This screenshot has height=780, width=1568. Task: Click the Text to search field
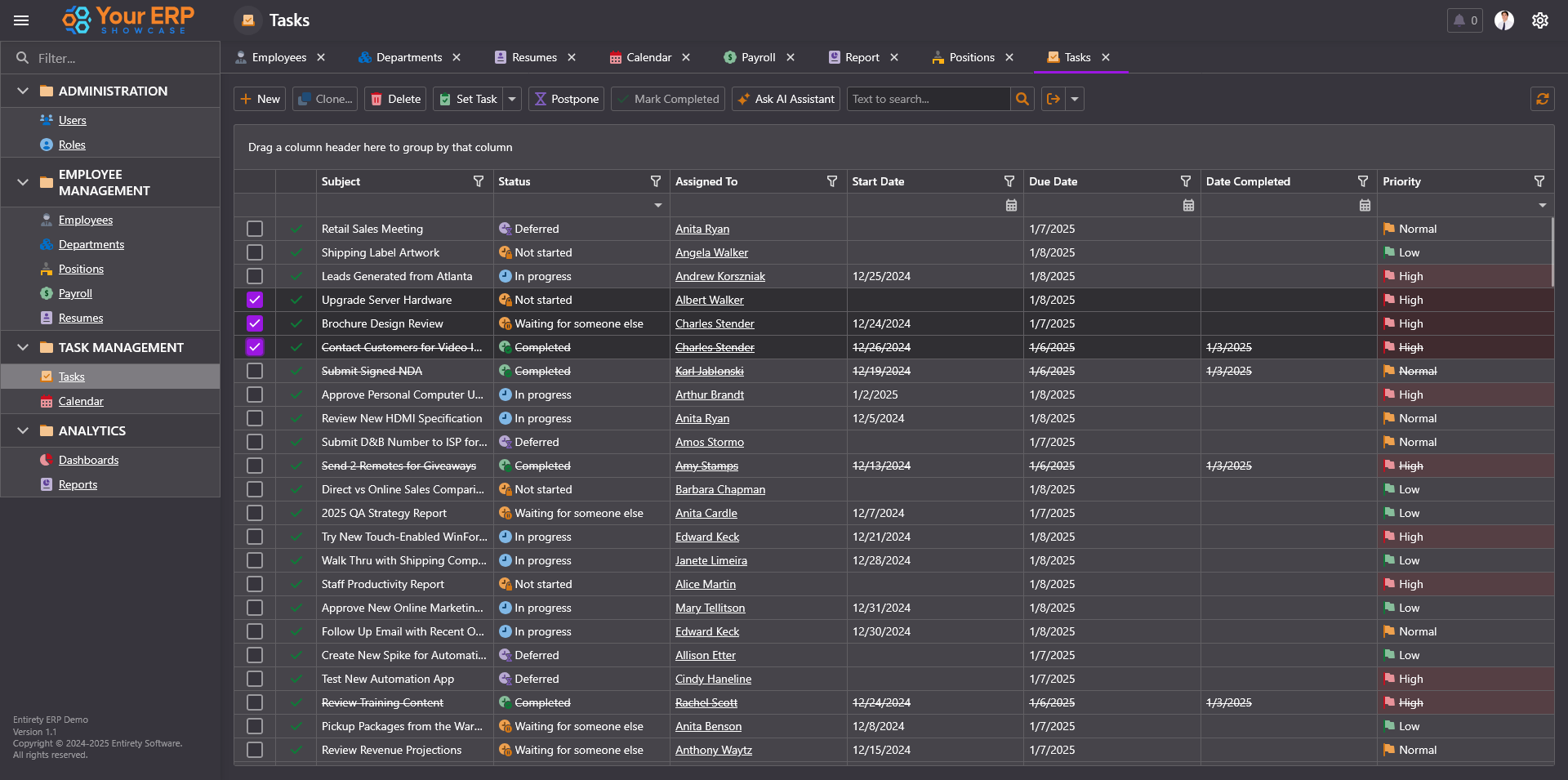(928, 99)
